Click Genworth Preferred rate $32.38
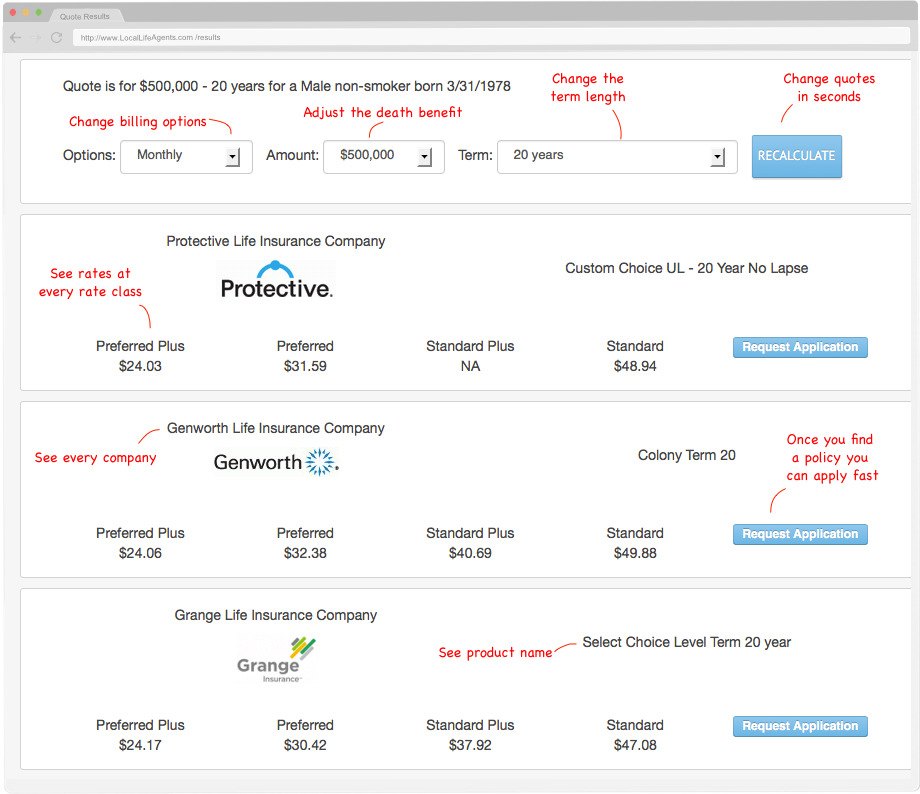Viewport: 920px width, 794px height. 305,553
